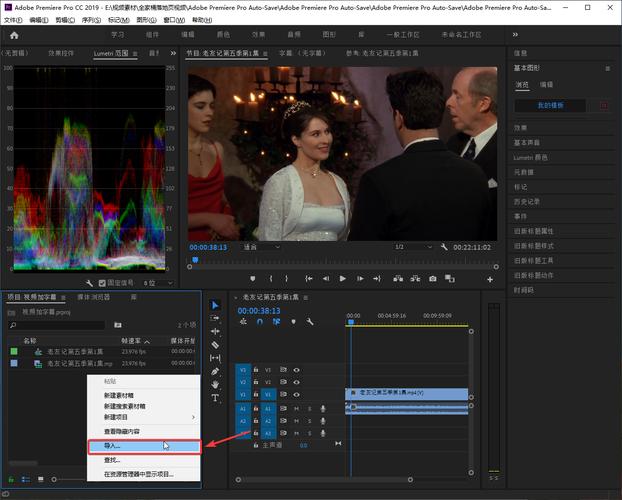Screen dimensions: 622x500
Task: Step forward one frame
Action: pyautogui.click(x=360, y=279)
